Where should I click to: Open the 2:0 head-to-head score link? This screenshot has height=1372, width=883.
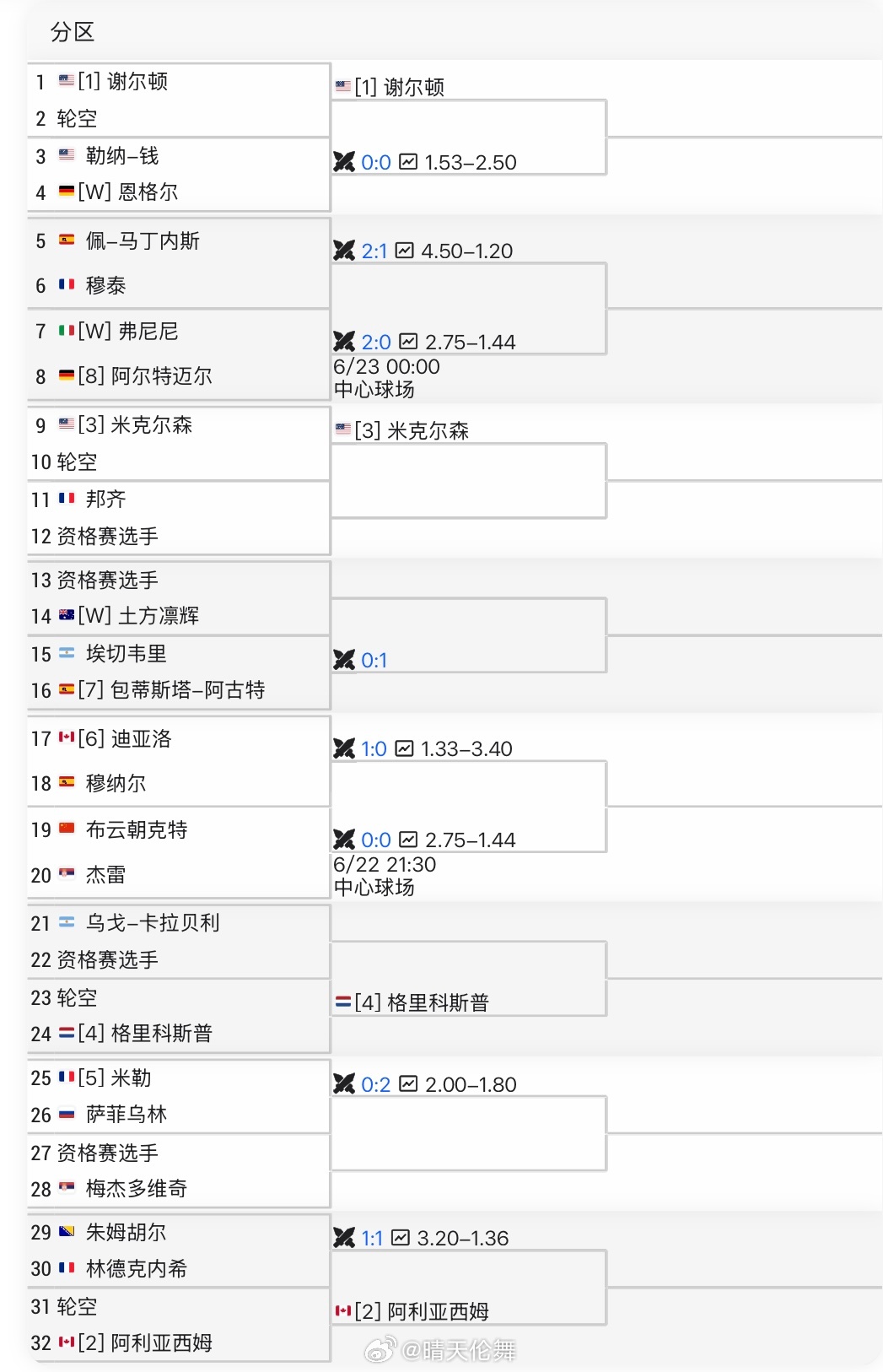click(x=376, y=342)
